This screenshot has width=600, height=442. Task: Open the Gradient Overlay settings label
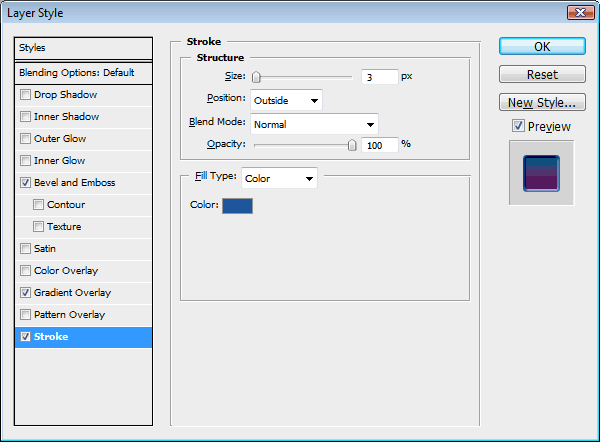72,293
